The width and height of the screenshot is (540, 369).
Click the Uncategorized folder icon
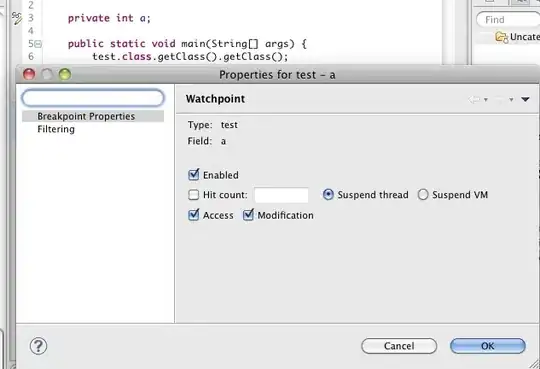pyautogui.click(x=501, y=37)
